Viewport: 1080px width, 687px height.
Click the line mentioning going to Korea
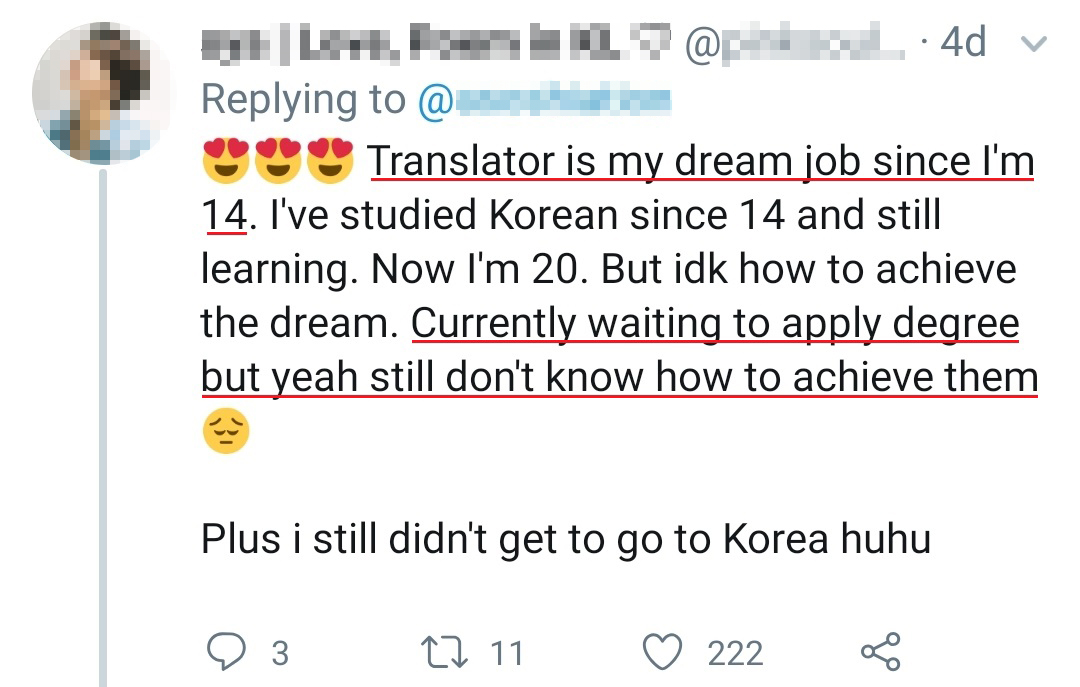565,539
